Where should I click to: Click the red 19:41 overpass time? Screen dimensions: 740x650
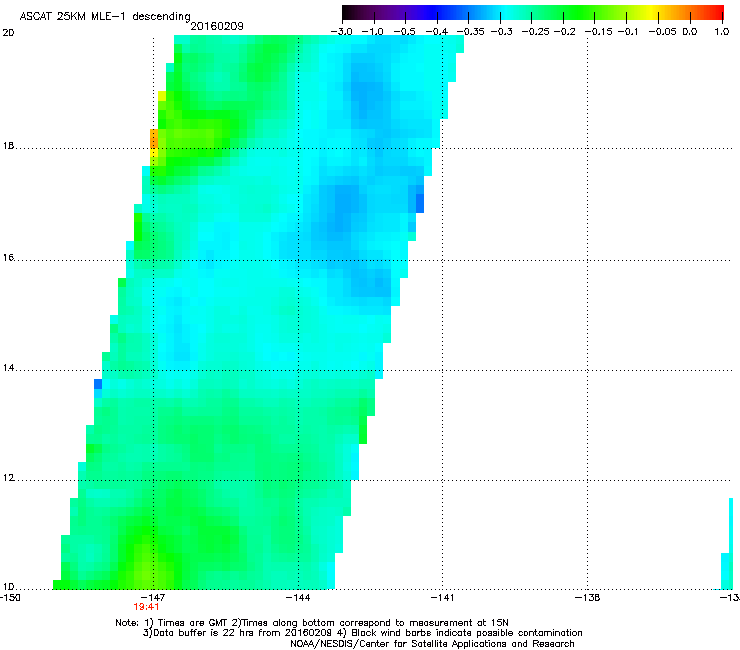tap(146, 607)
